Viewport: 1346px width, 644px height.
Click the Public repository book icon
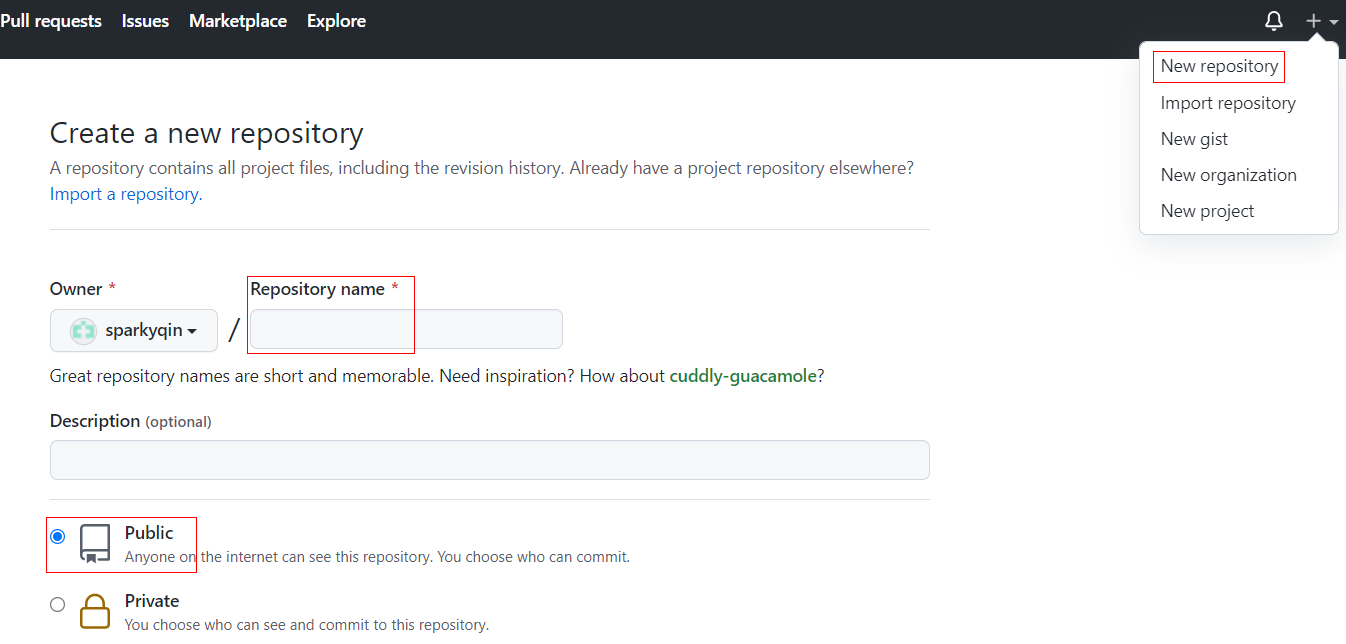click(x=95, y=543)
